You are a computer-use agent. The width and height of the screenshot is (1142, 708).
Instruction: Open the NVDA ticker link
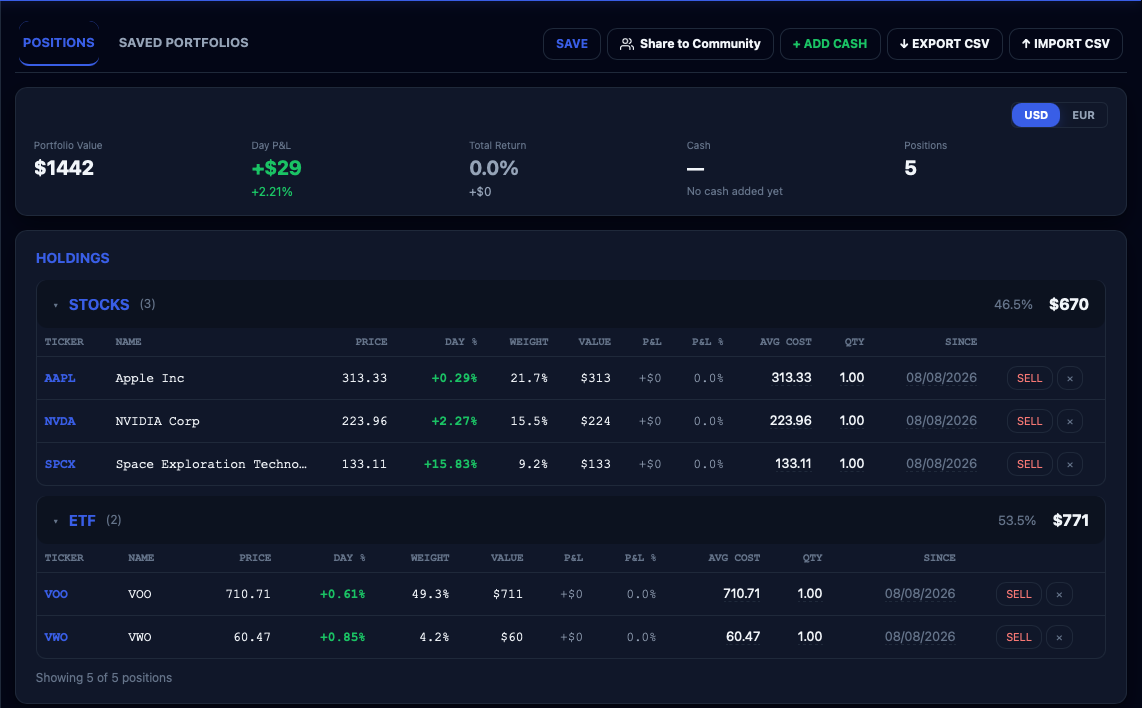60,421
